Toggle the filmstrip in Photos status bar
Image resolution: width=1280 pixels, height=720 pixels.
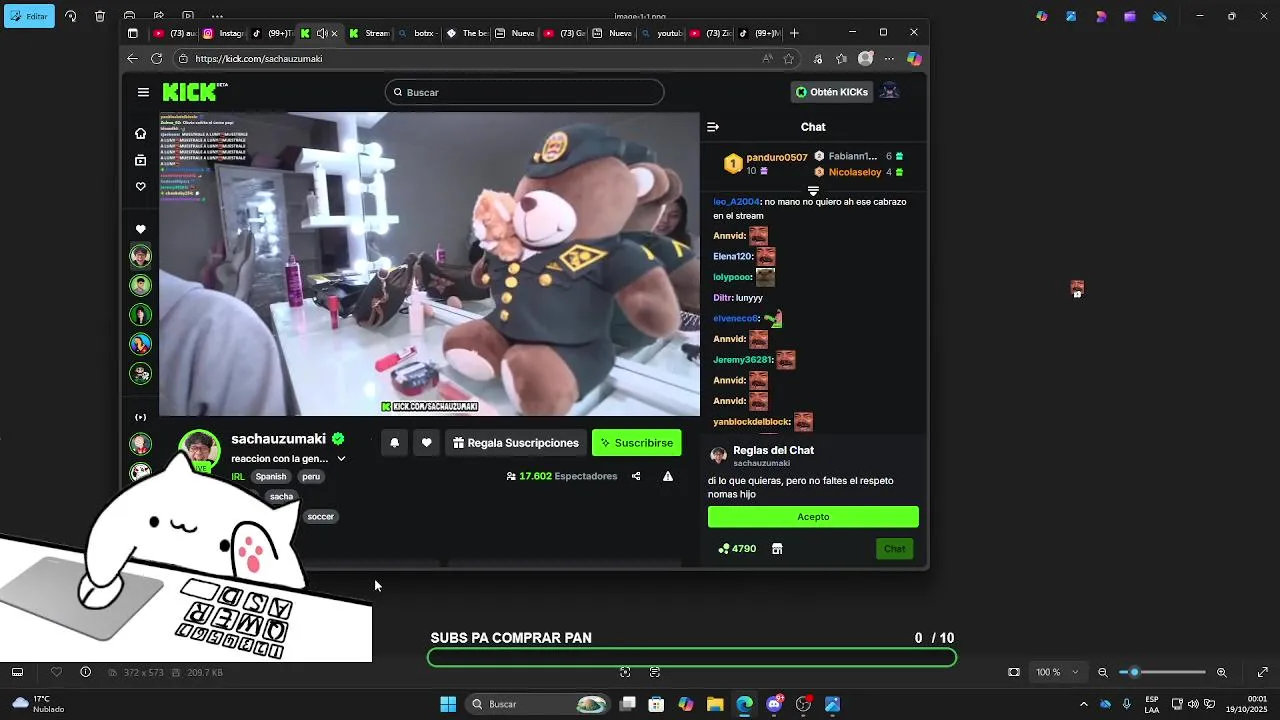coord(17,672)
